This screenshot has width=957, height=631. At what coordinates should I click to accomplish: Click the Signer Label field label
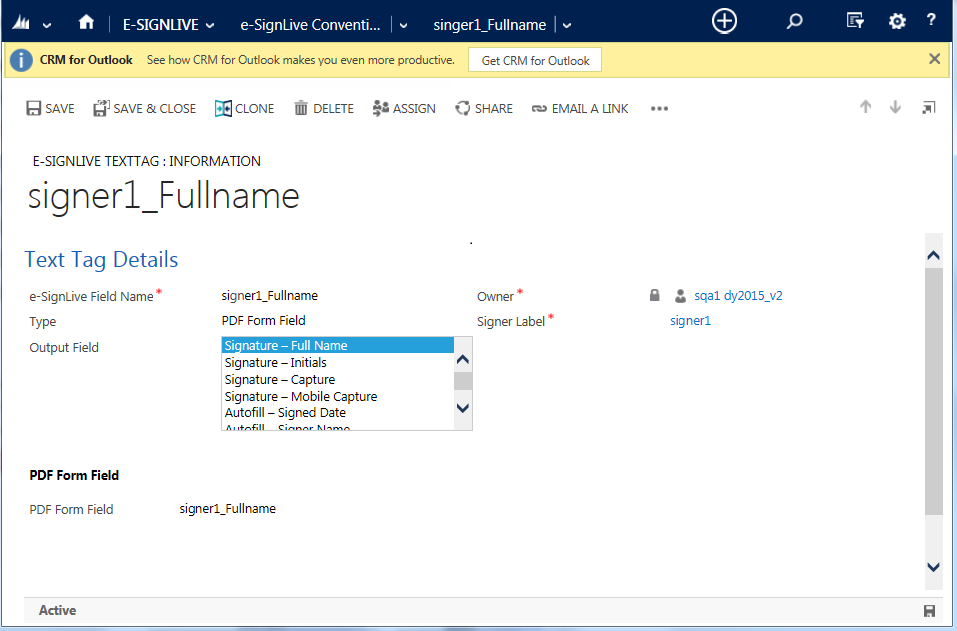(511, 321)
